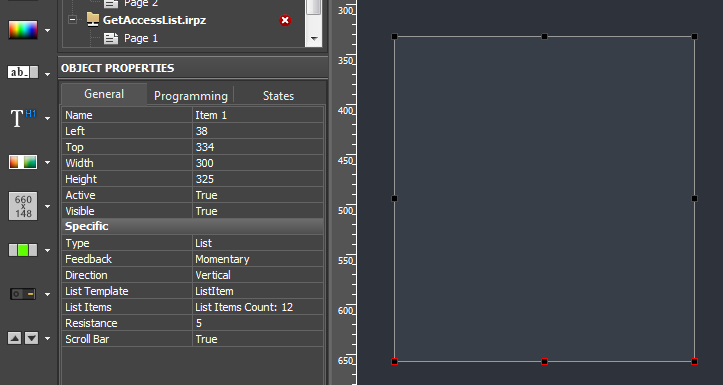723x385 pixels.
Task: Select Page 1 under GetAccessList.irpz
Action: pos(141,38)
